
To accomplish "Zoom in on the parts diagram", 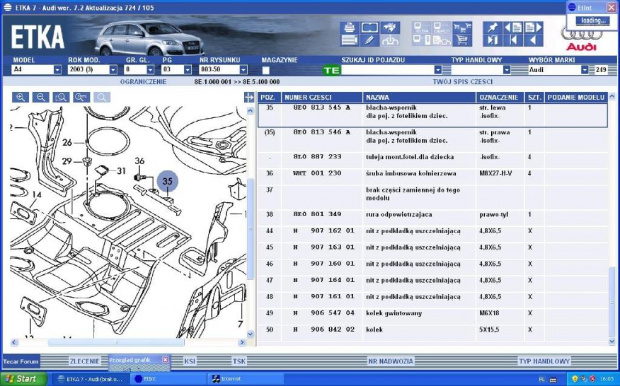I will [x=20, y=97].
